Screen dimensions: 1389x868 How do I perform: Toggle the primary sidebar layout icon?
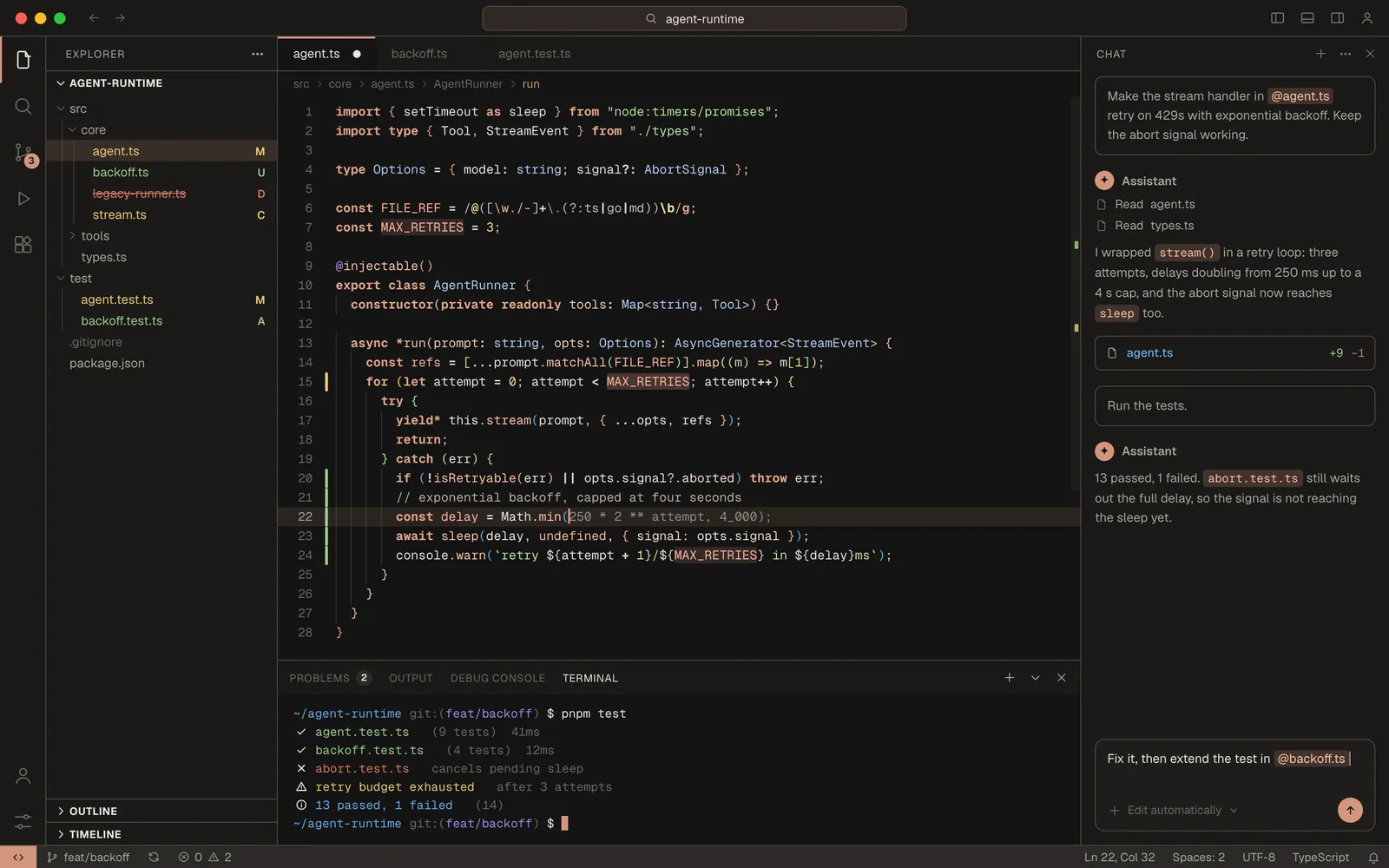point(1278,18)
